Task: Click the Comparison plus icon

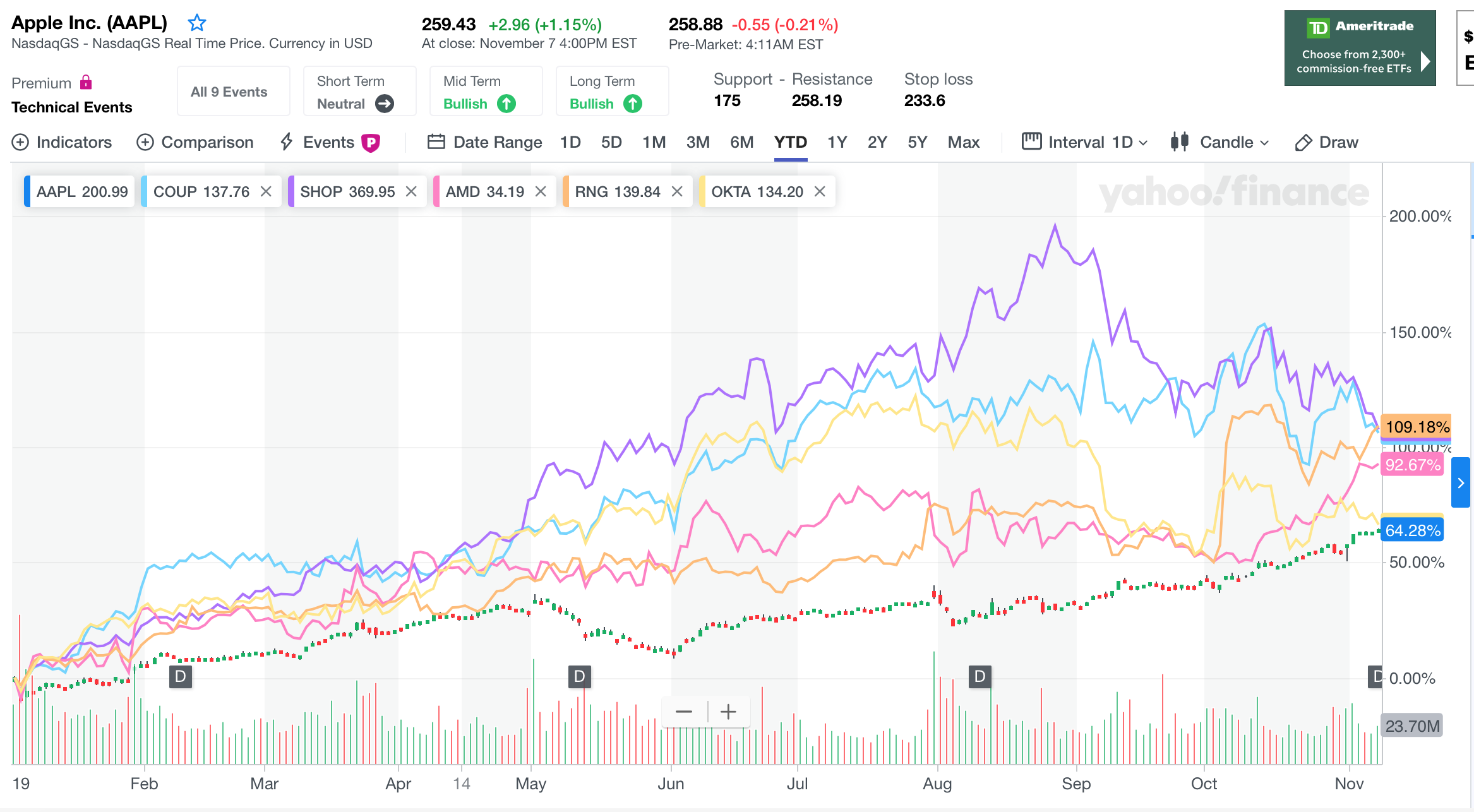Action: (145, 142)
